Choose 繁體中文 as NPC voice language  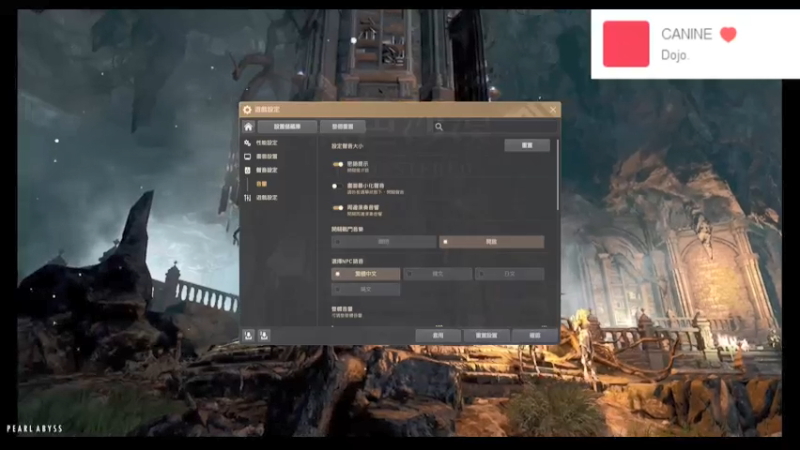click(366, 274)
